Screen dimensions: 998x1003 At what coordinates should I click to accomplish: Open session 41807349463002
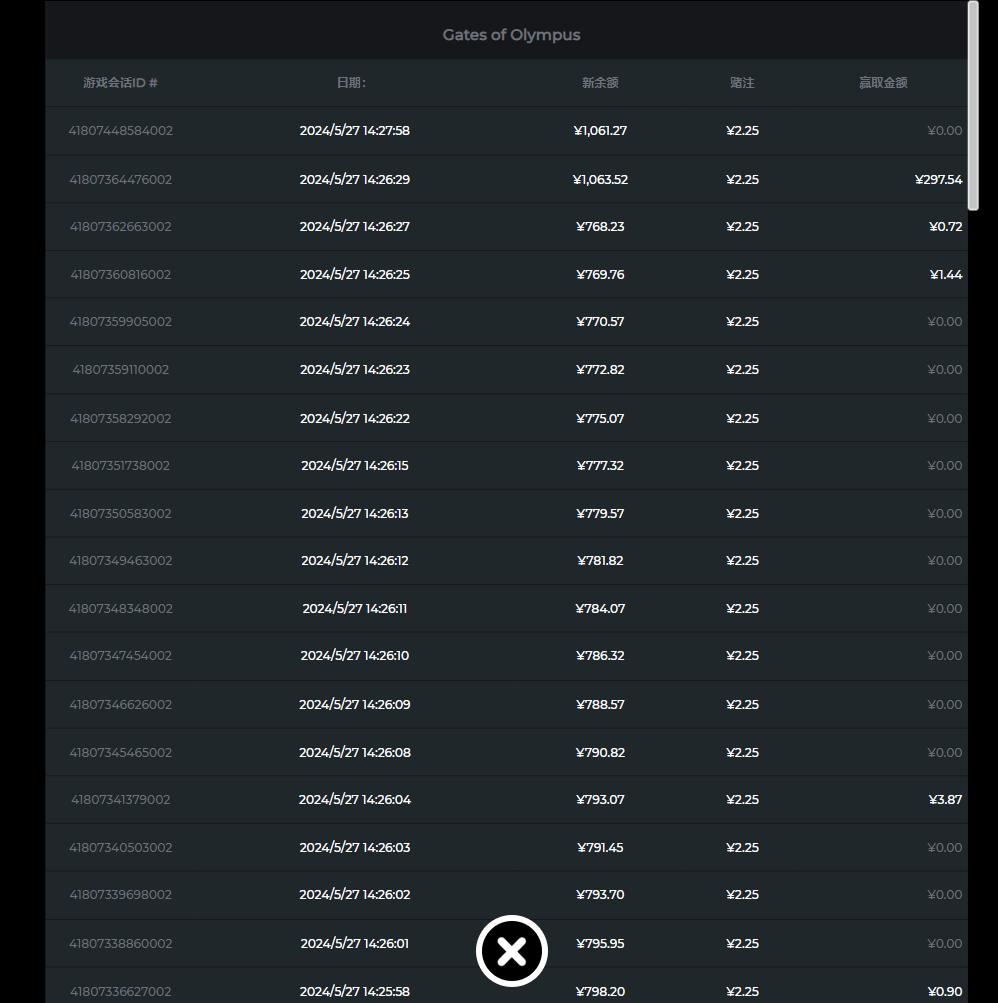click(121, 560)
